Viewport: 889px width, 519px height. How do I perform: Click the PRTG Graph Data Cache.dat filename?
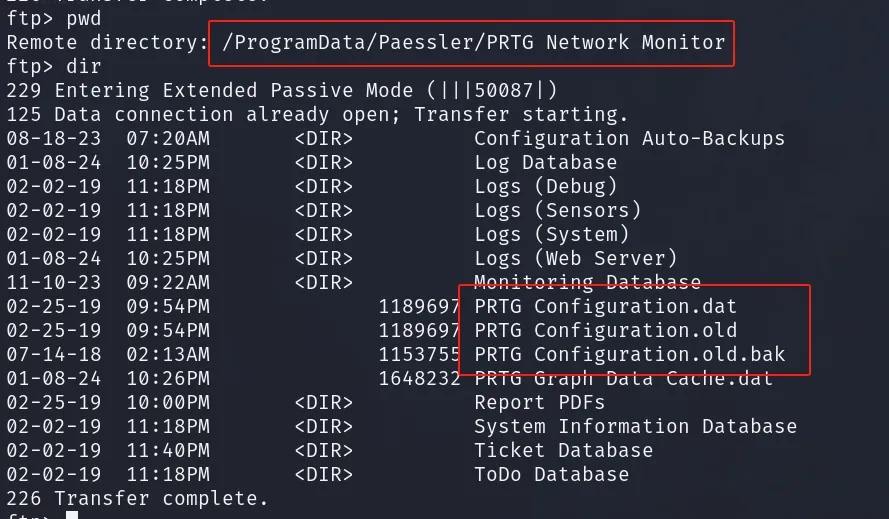[x=623, y=378]
